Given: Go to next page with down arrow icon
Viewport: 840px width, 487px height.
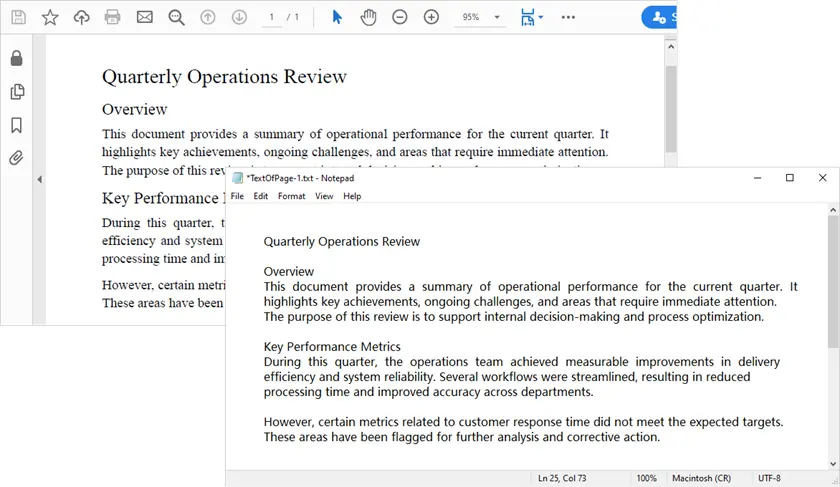Looking at the screenshot, I should coord(239,17).
